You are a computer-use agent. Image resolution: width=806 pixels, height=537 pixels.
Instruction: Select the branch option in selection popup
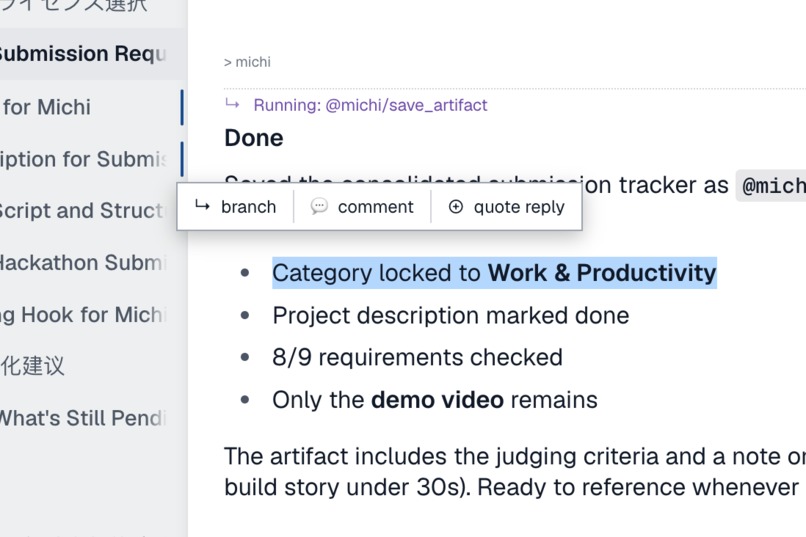235,207
